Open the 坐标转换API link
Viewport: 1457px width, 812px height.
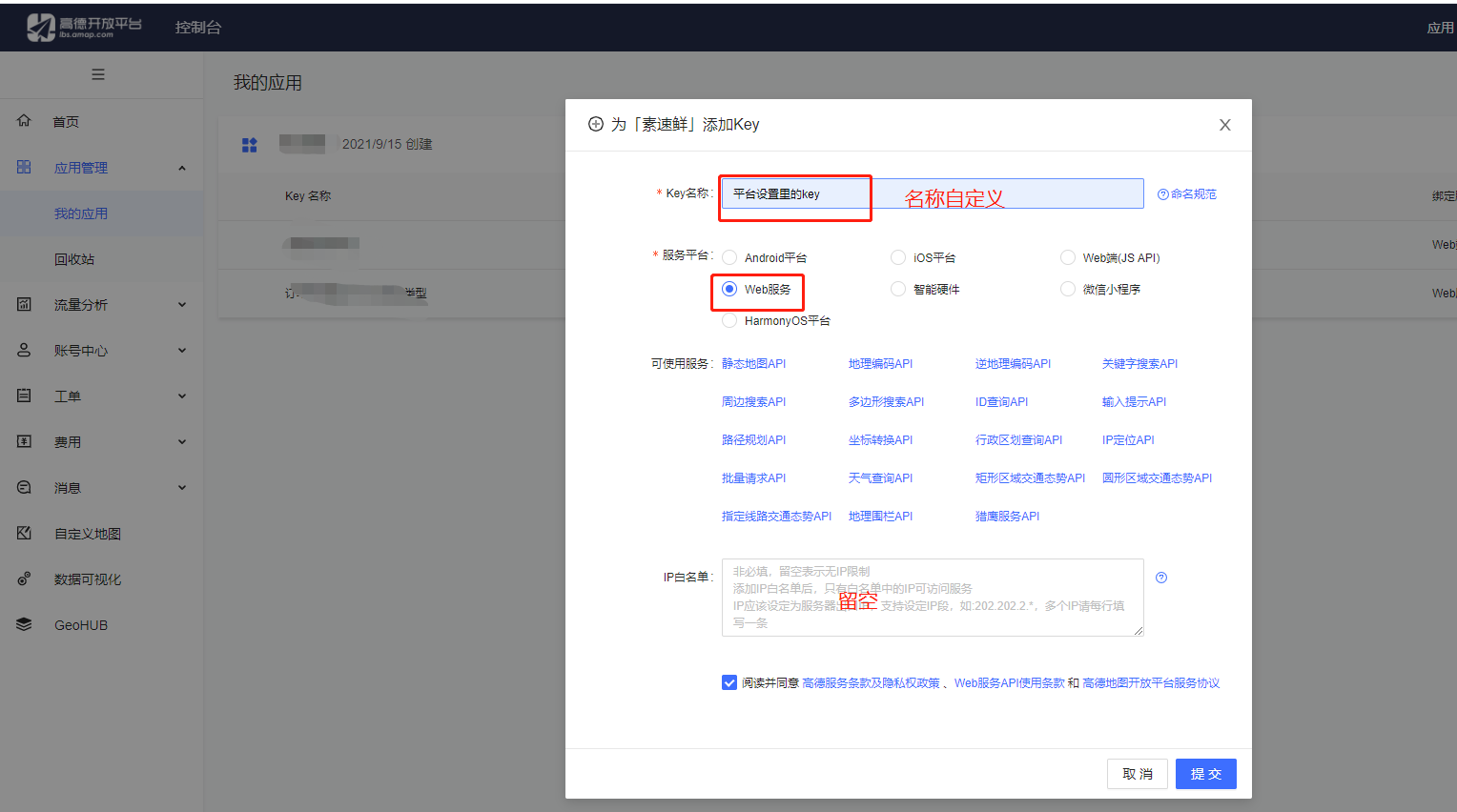point(880,439)
